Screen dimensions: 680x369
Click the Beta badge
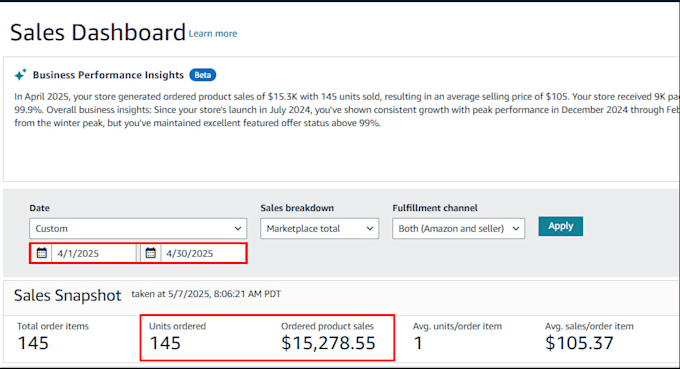203,75
